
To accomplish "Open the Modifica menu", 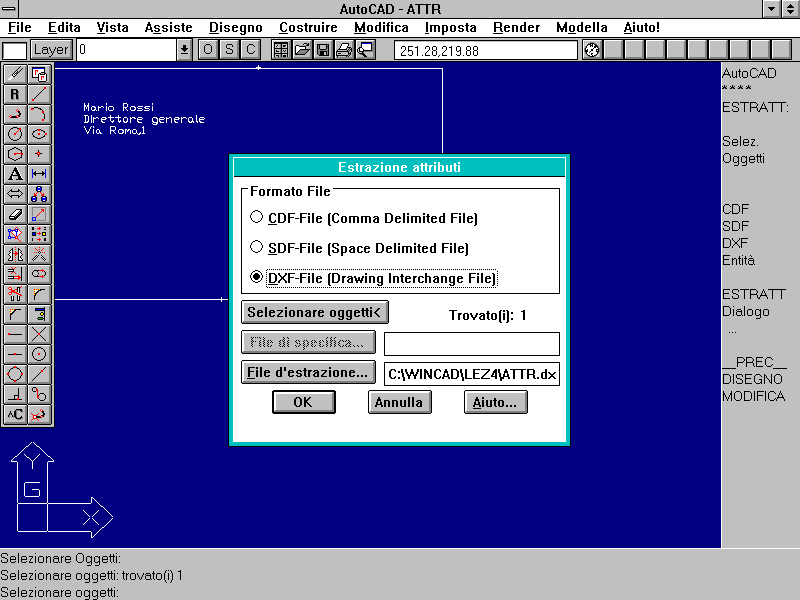I will (x=381, y=28).
